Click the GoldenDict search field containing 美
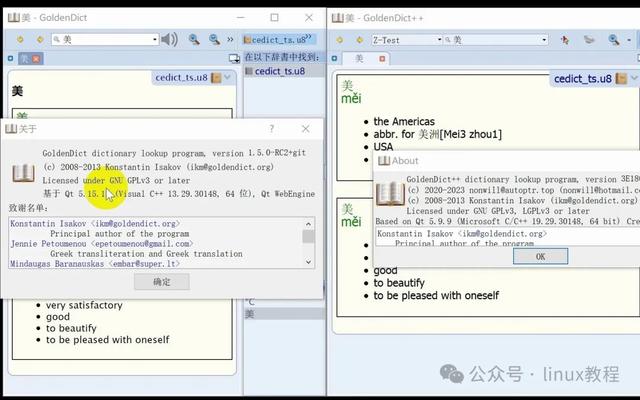The image size is (640, 400). pos(104,40)
